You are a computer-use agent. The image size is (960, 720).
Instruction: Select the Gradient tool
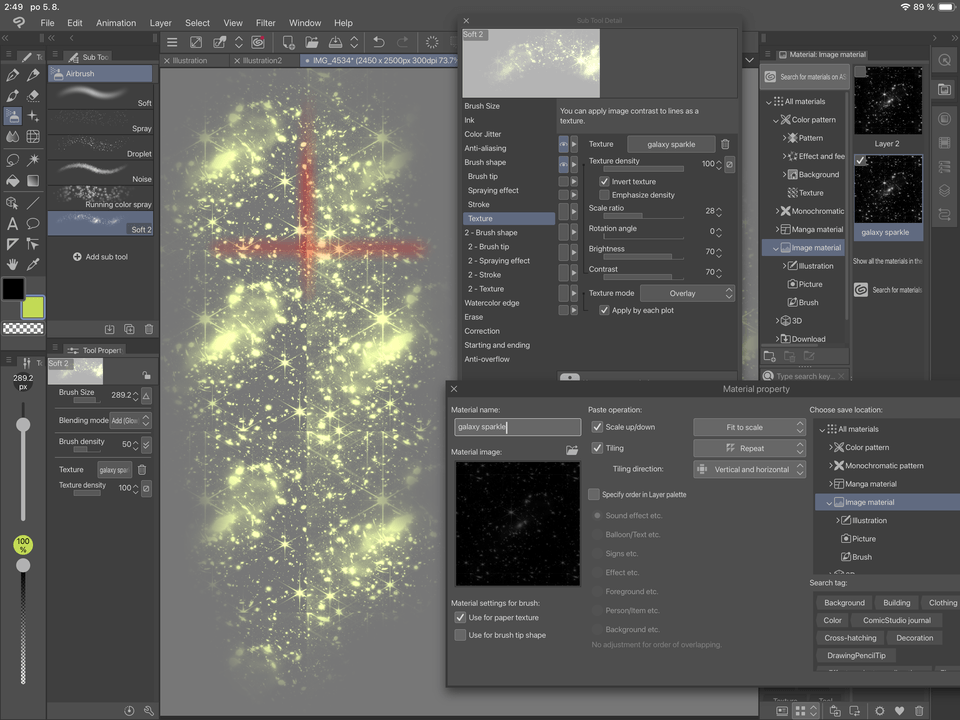(x=33, y=181)
